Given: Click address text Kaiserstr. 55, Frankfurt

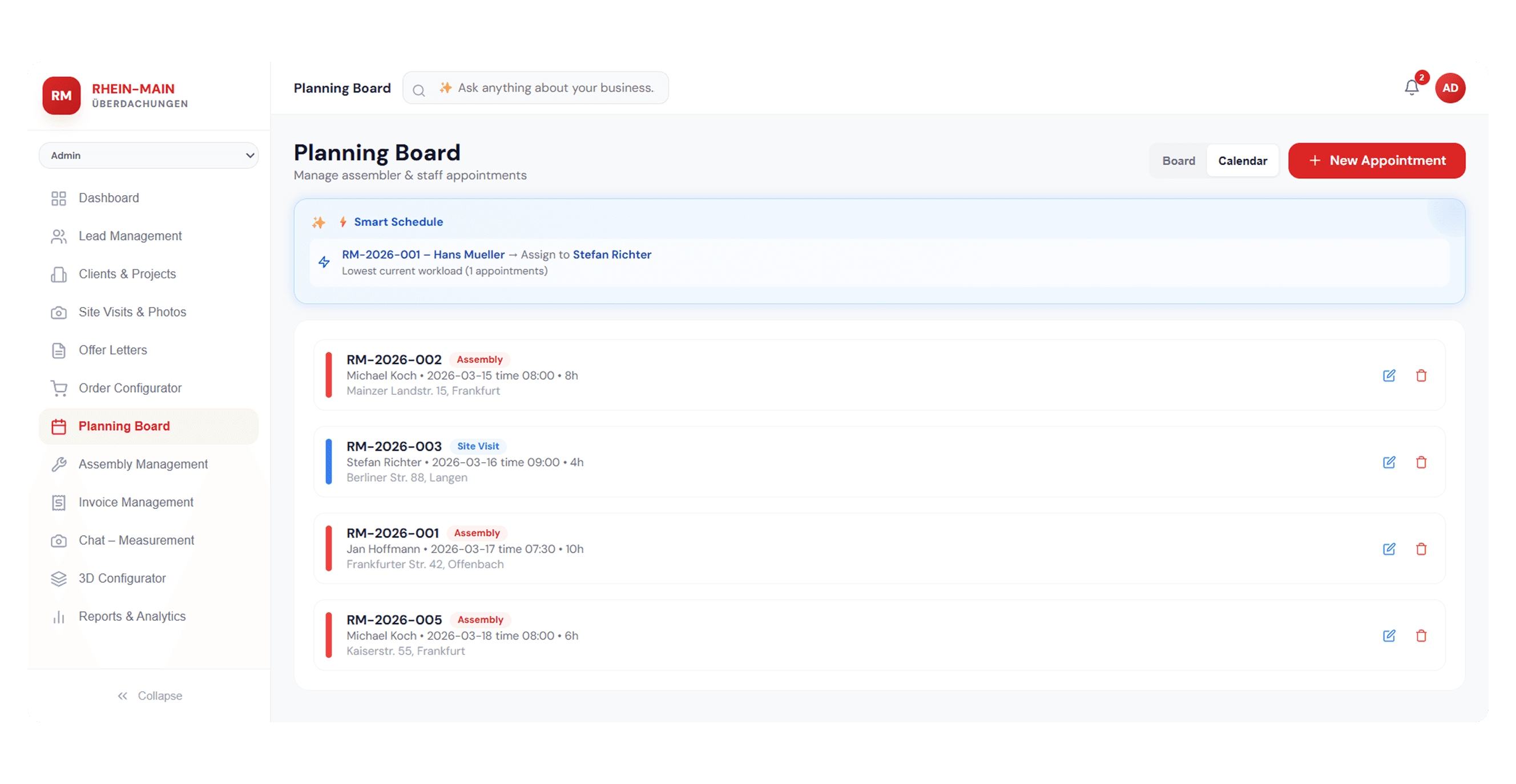Looking at the screenshot, I should tap(405, 651).
